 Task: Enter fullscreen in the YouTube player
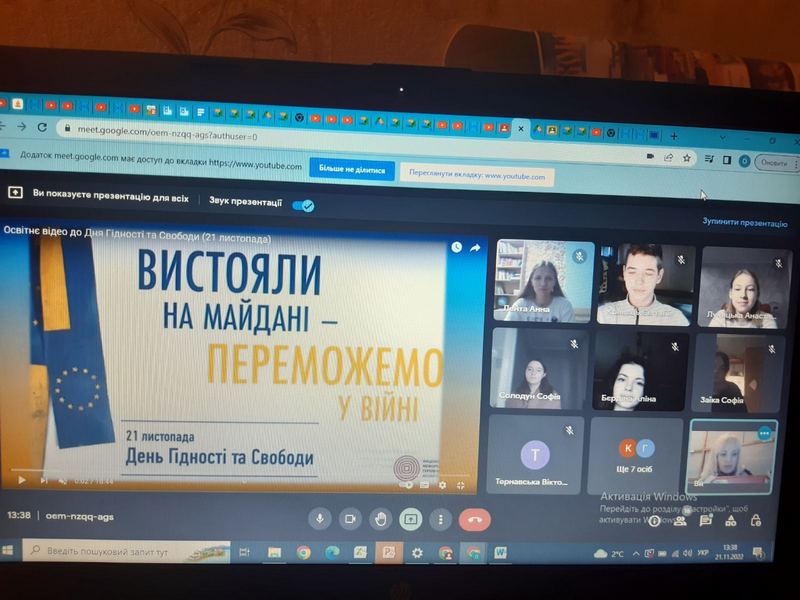[x=461, y=485]
